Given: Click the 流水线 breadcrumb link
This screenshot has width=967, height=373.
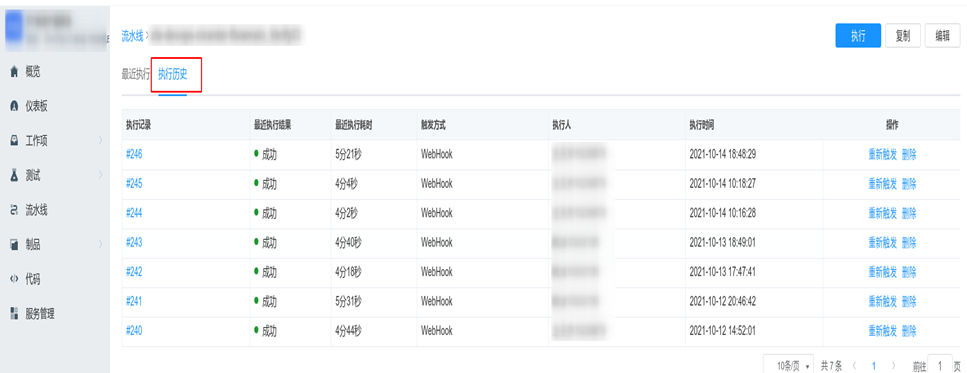Looking at the screenshot, I should pyautogui.click(x=132, y=36).
